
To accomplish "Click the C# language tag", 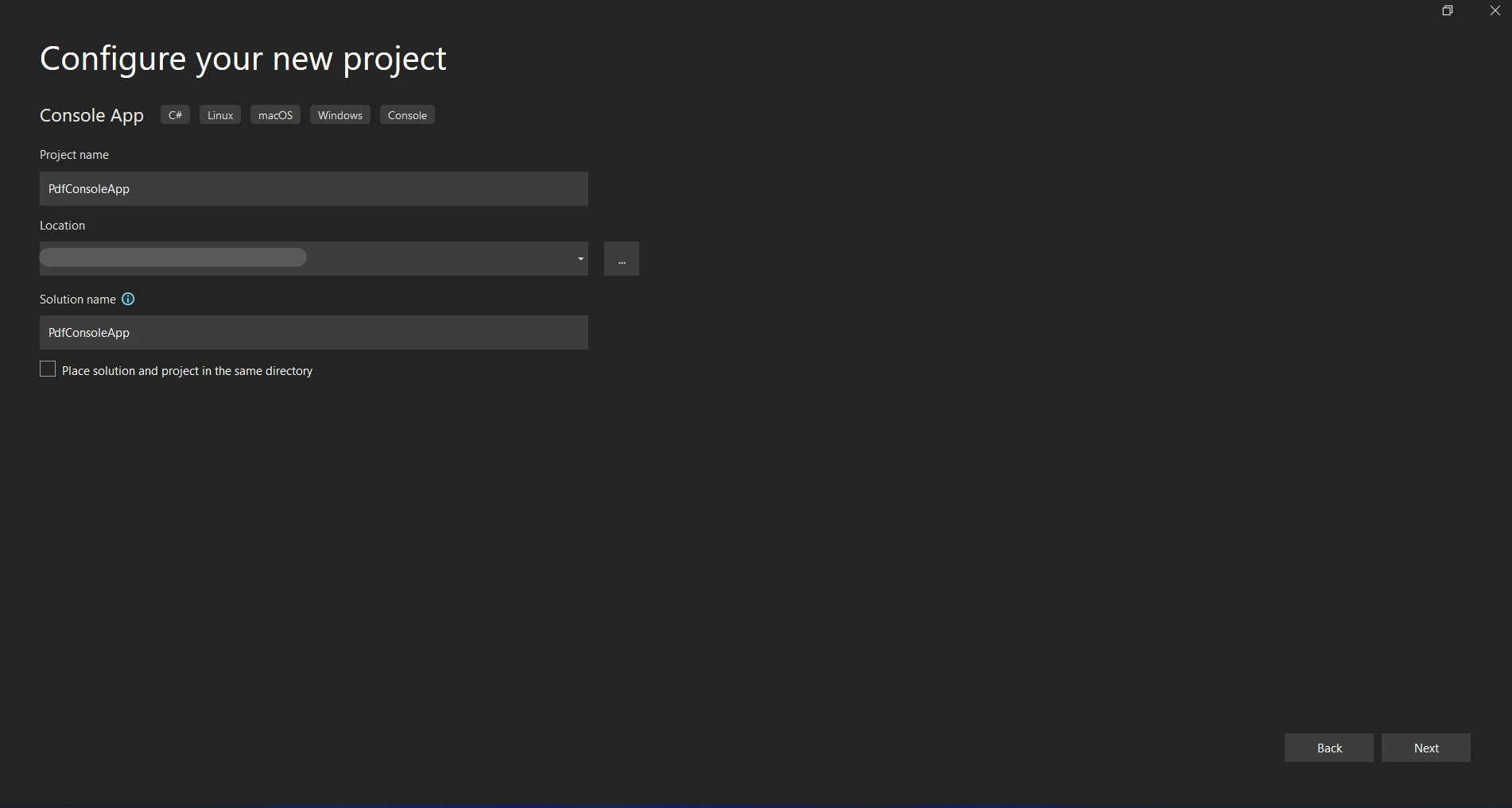I will point(175,115).
